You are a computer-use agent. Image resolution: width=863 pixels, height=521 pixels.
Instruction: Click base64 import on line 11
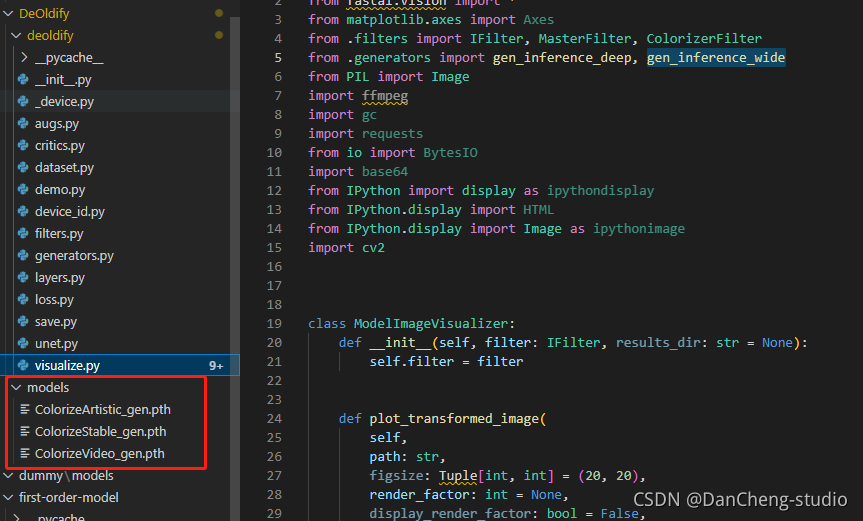tap(385, 172)
